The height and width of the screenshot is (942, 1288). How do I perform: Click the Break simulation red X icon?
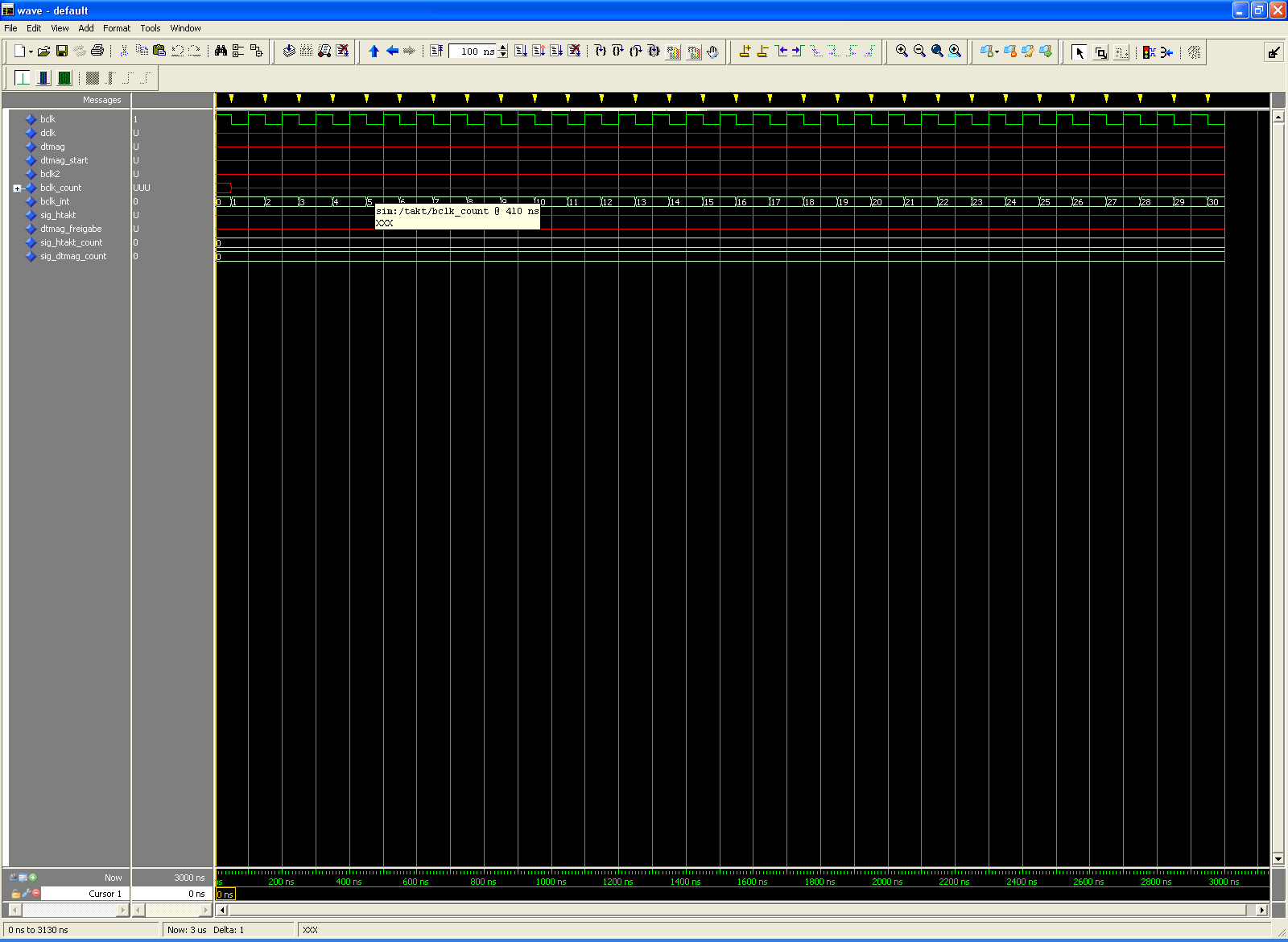pos(343,51)
